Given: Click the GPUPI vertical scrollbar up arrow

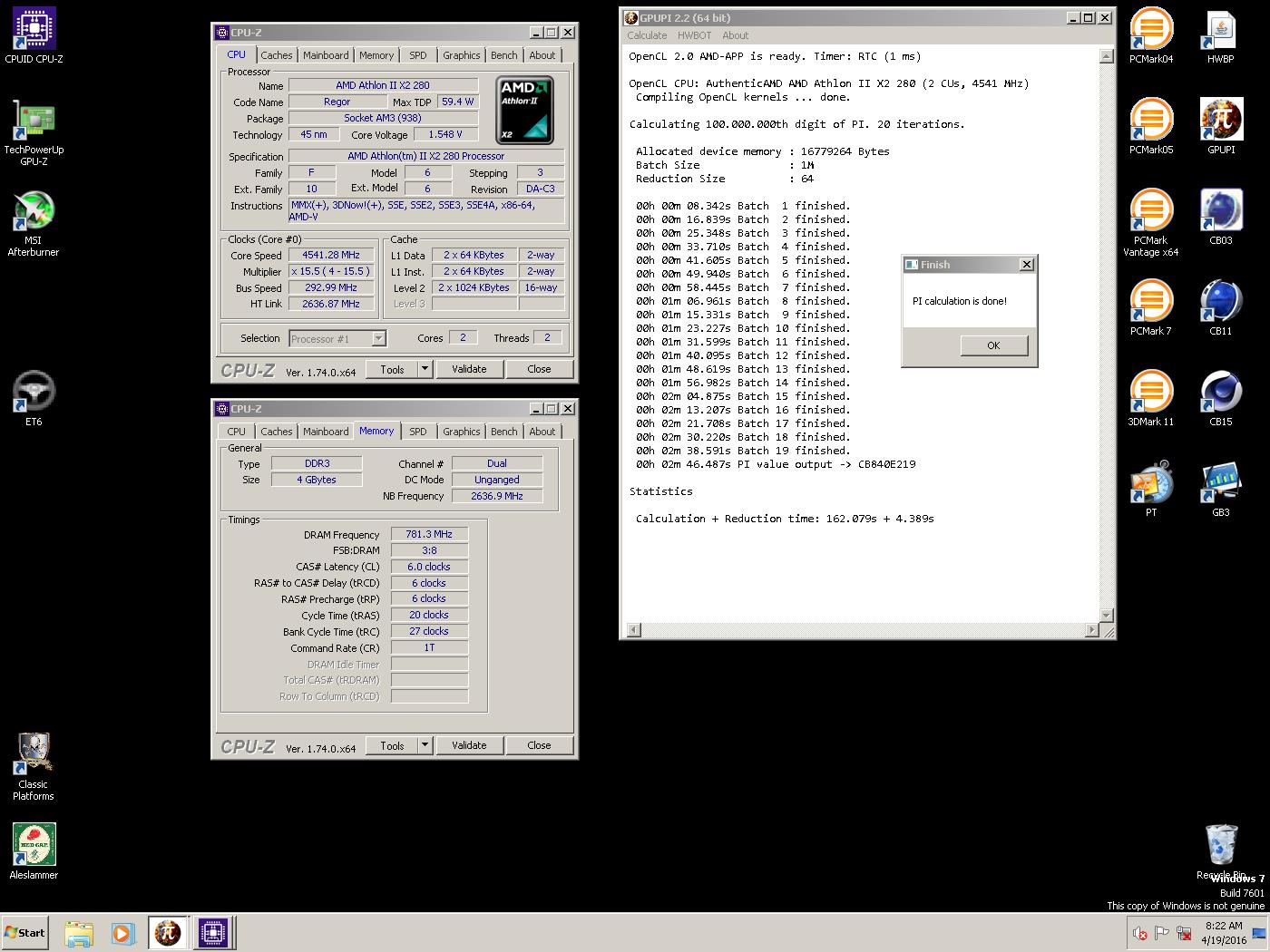Looking at the screenshot, I should pyautogui.click(x=1106, y=56).
